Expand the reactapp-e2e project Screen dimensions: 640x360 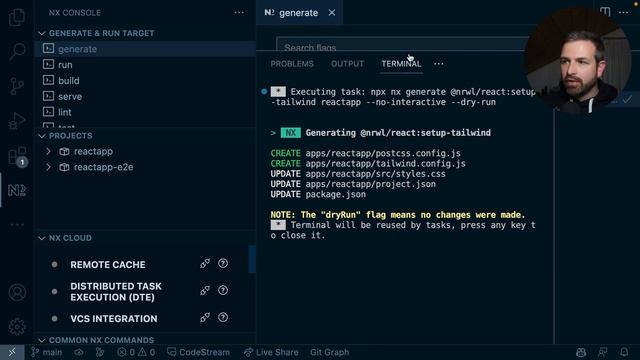[x=49, y=167]
